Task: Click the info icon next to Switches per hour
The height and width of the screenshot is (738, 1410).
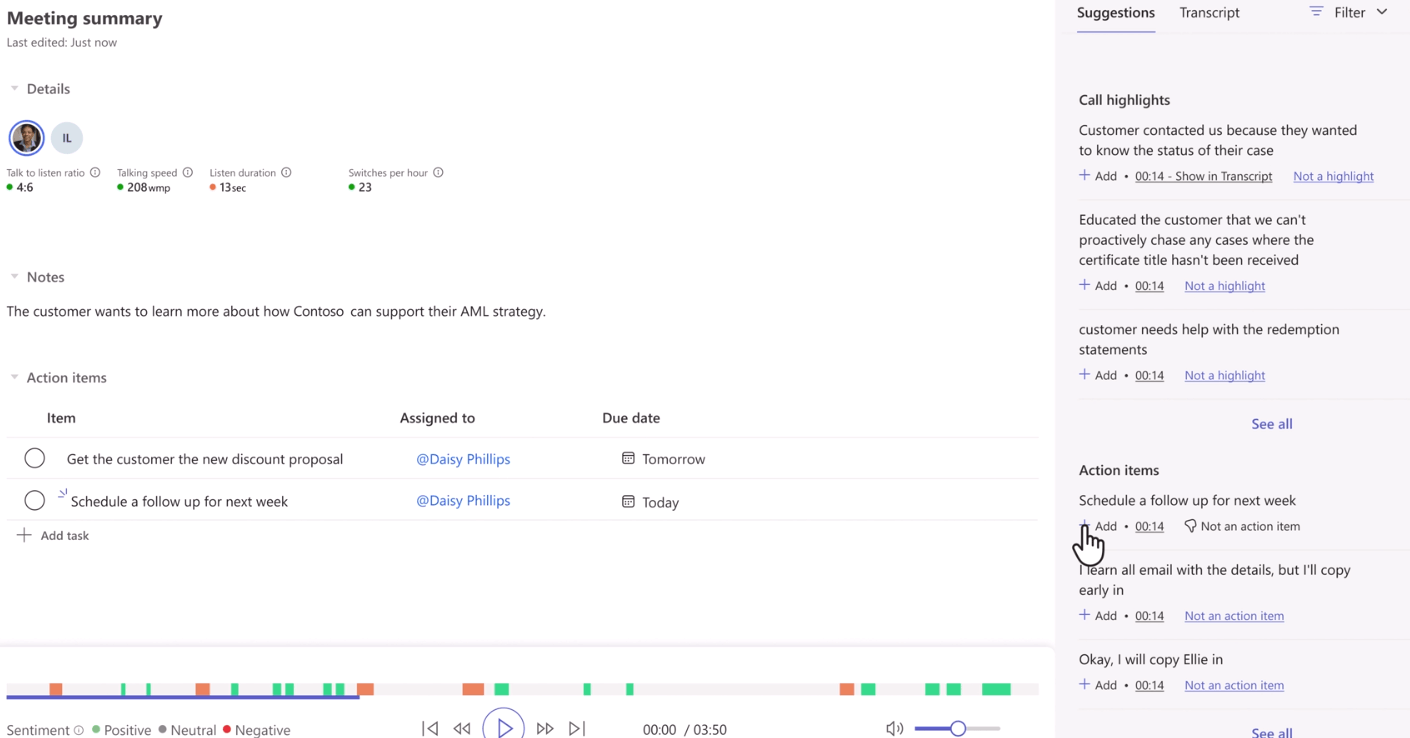Action: tap(438, 173)
